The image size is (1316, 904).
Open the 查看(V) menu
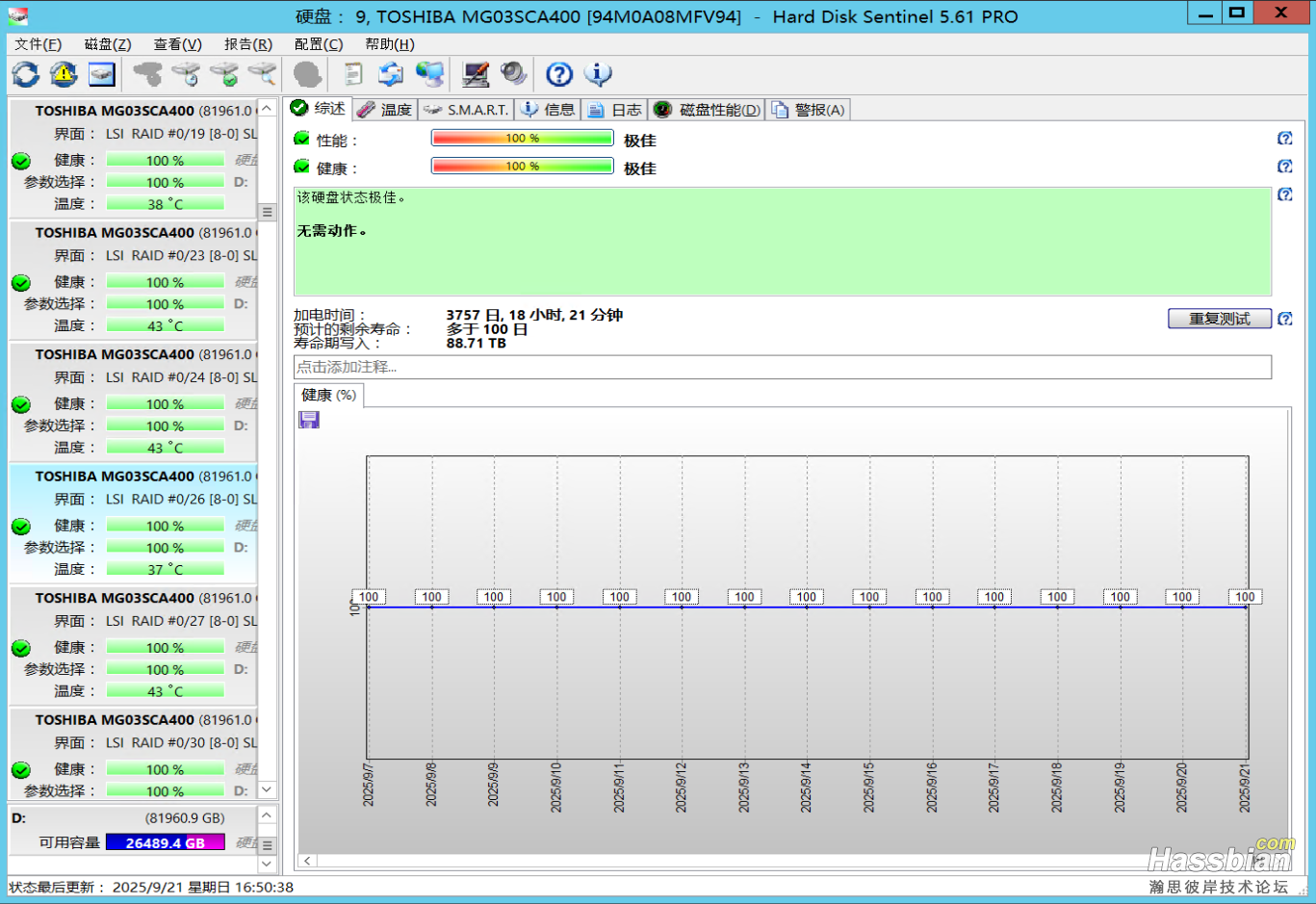click(x=178, y=44)
